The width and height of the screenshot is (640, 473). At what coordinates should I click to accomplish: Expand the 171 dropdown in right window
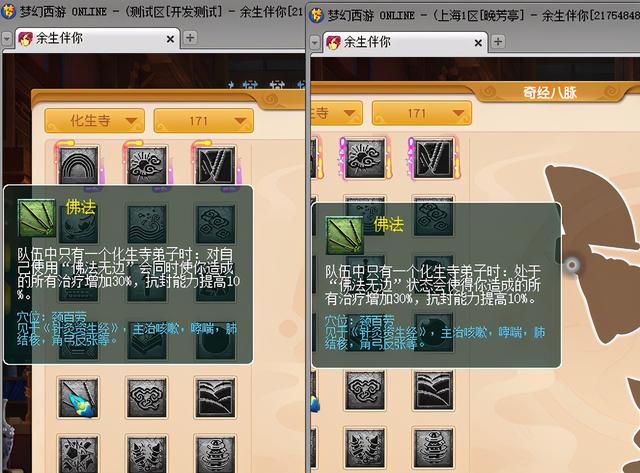tap(422, 113)
